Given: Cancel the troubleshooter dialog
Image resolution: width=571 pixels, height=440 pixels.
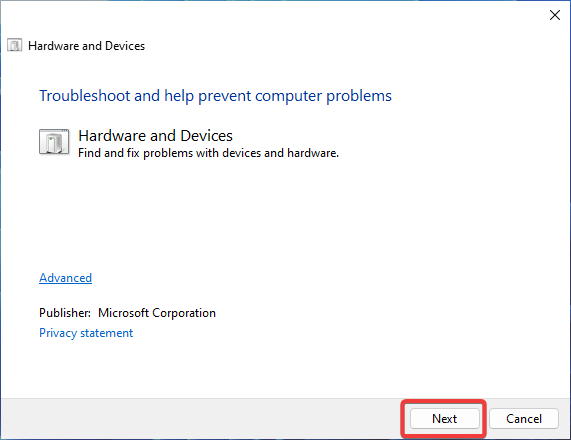Looking at the screenshot, I should [524, 419].
